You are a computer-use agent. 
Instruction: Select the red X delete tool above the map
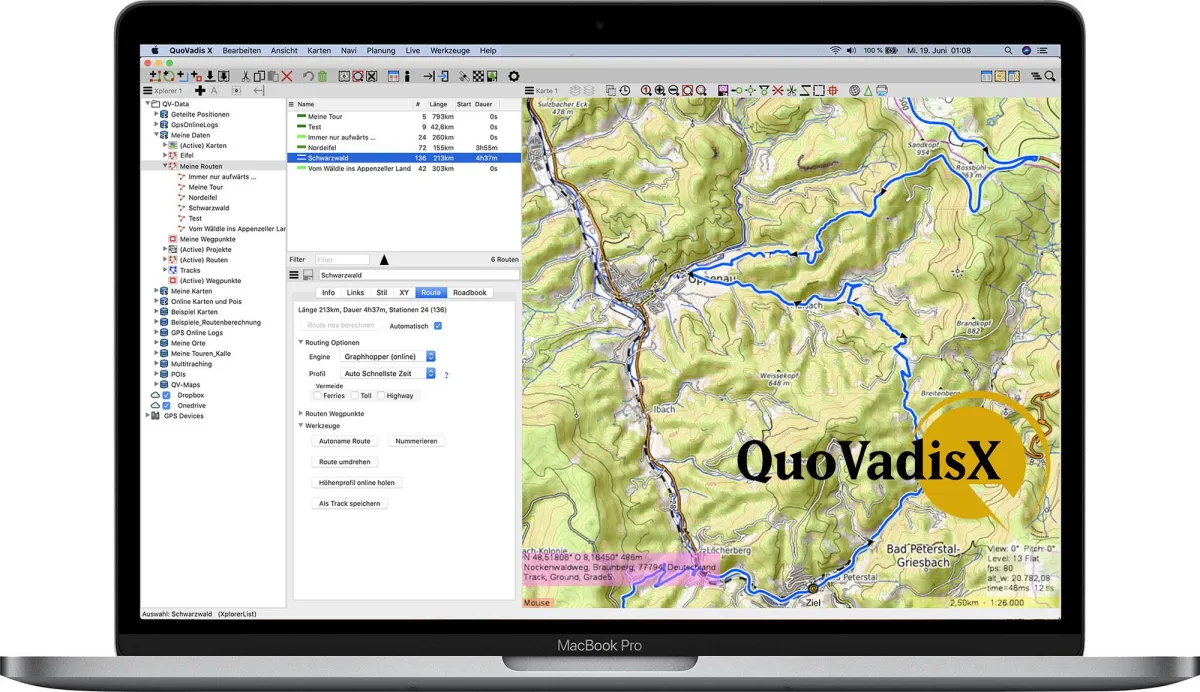point(777,90)
